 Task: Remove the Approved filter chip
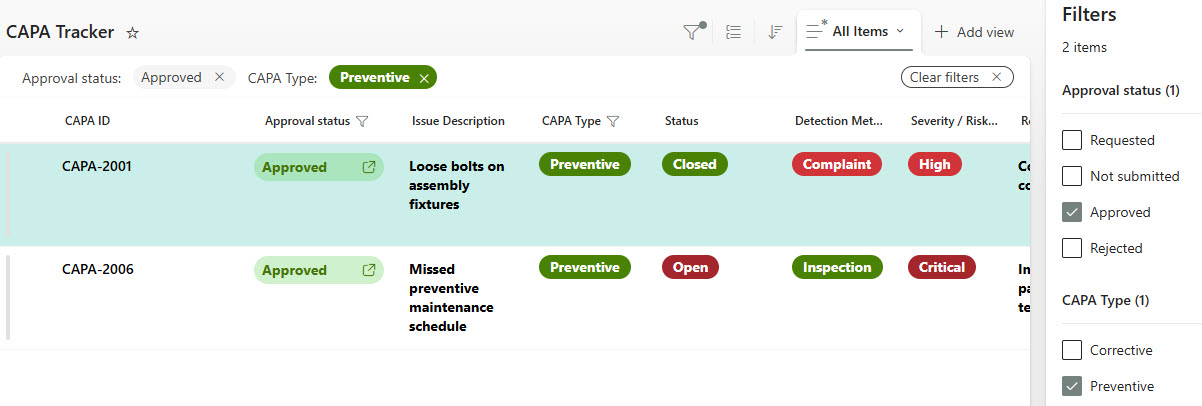pyautogui.click(x=219, y=78)
